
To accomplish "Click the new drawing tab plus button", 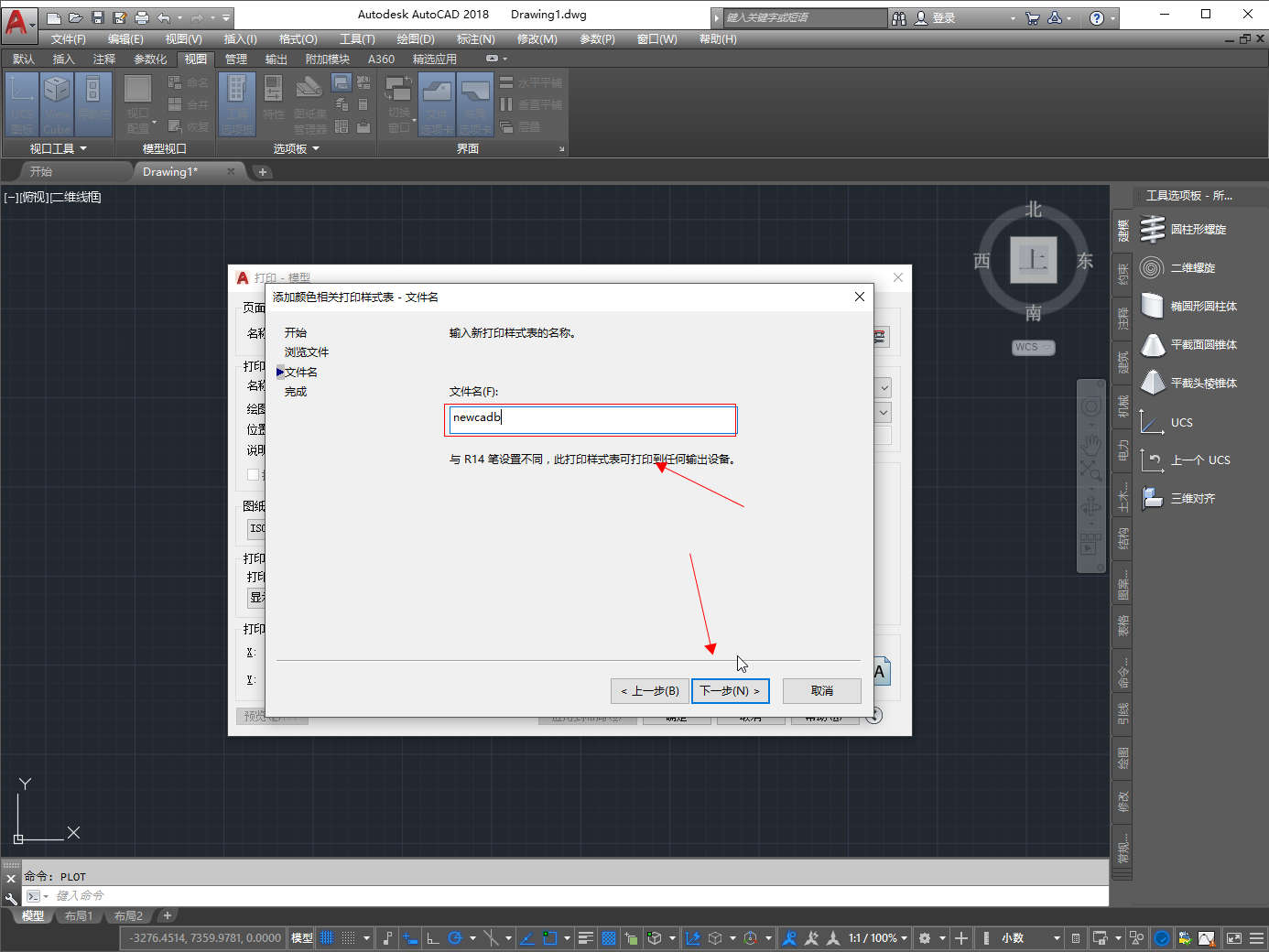I will pos(262,172).
